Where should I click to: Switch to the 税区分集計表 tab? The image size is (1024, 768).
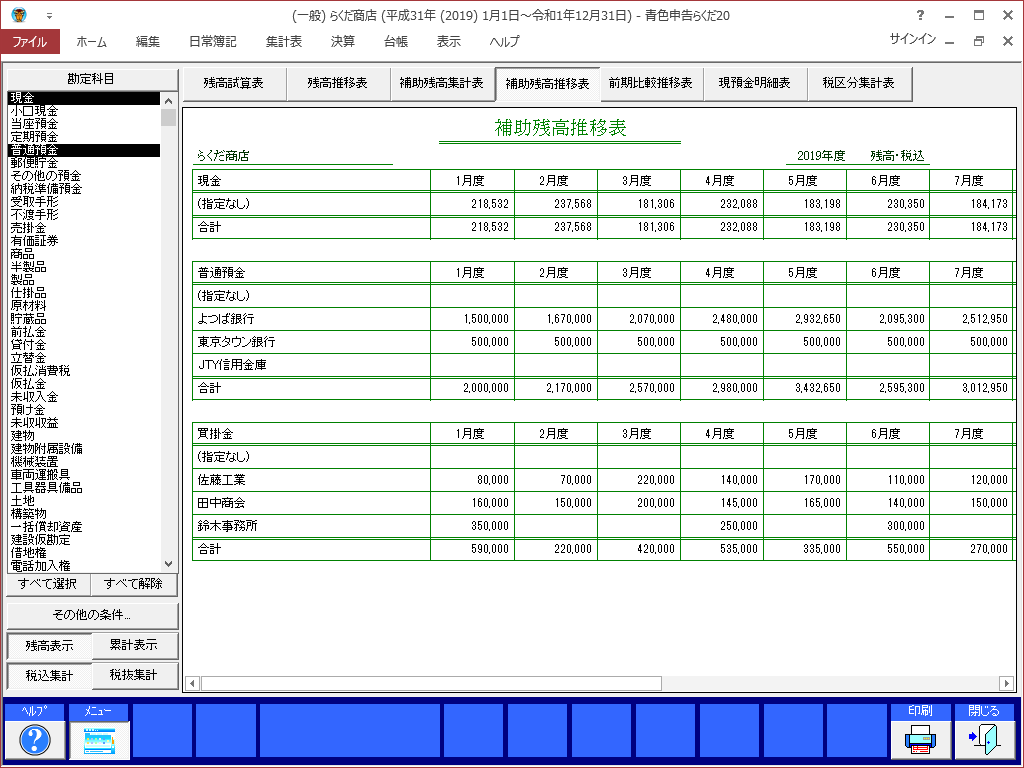click(x=859, y=84)
